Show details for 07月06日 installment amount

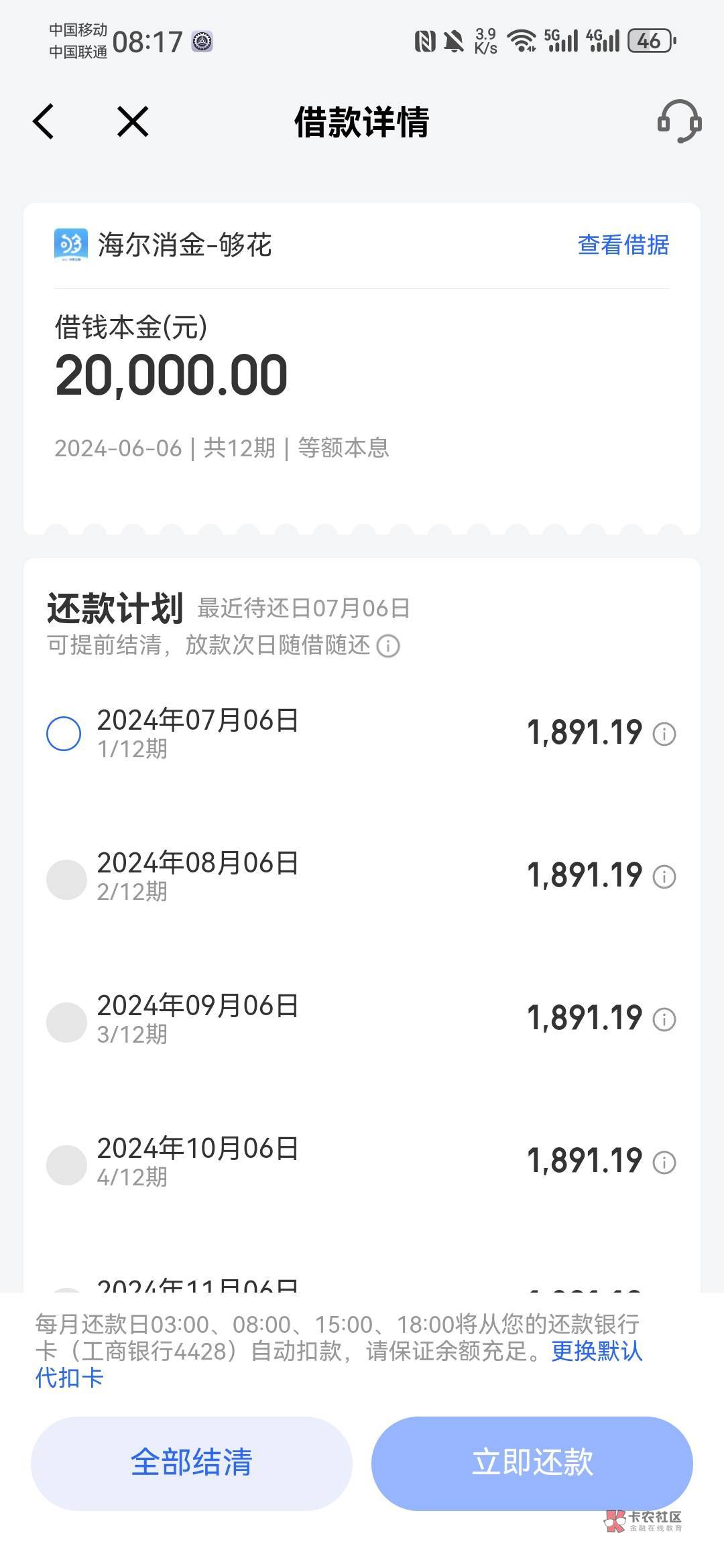pos(664,734)
